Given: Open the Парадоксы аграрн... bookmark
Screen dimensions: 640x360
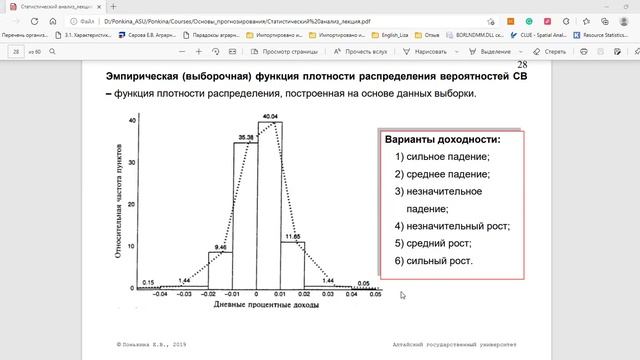Looking at the screenshot, I should 211,35.
